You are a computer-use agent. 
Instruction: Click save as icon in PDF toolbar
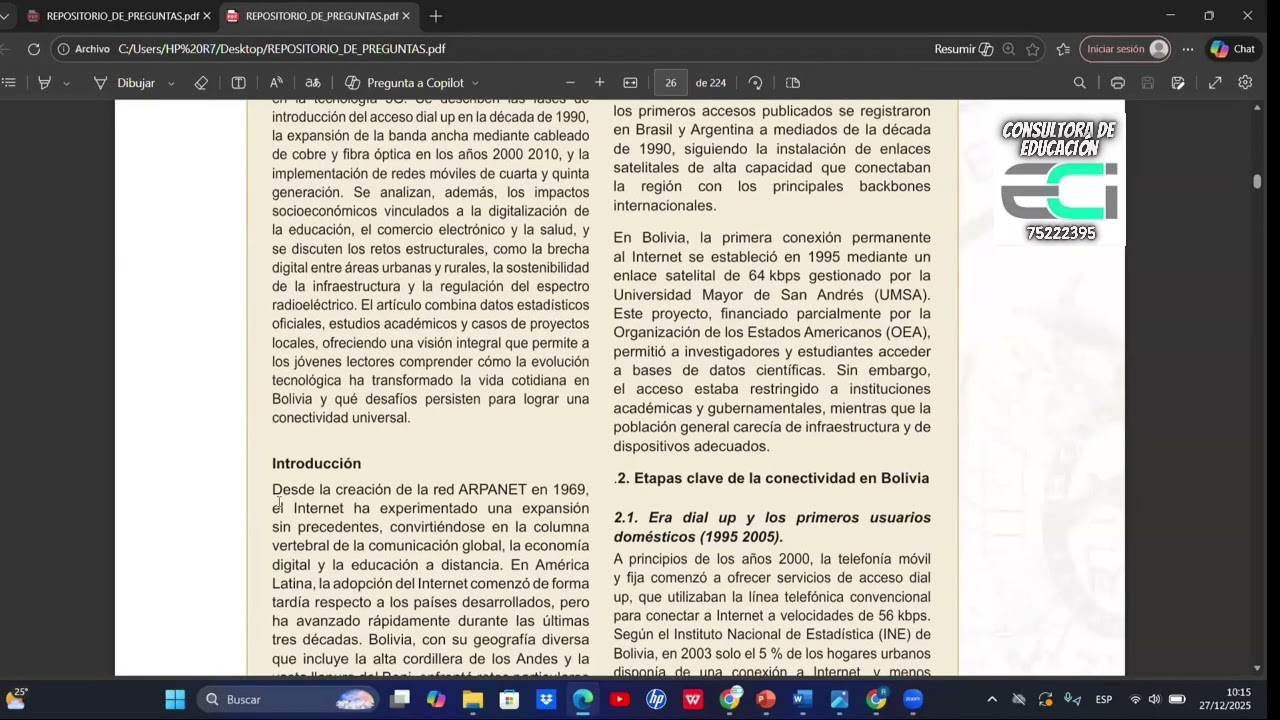[1178, 83]
